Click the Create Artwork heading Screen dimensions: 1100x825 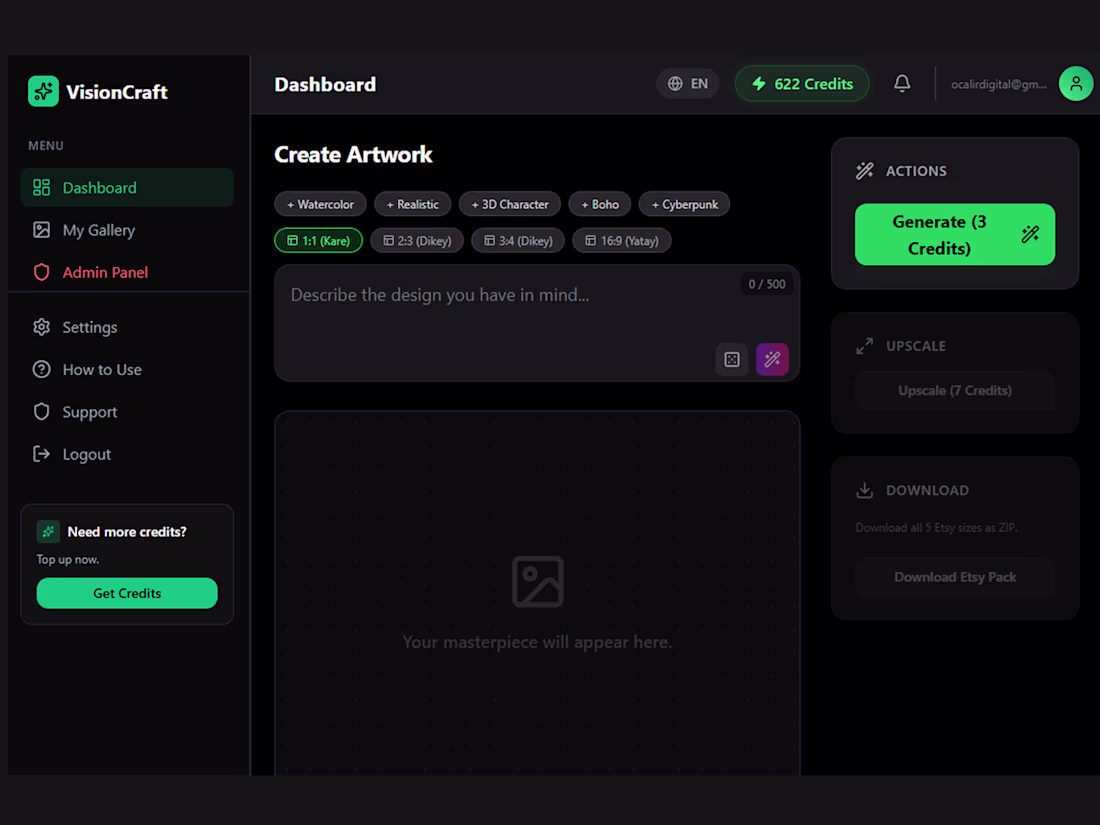353,154
